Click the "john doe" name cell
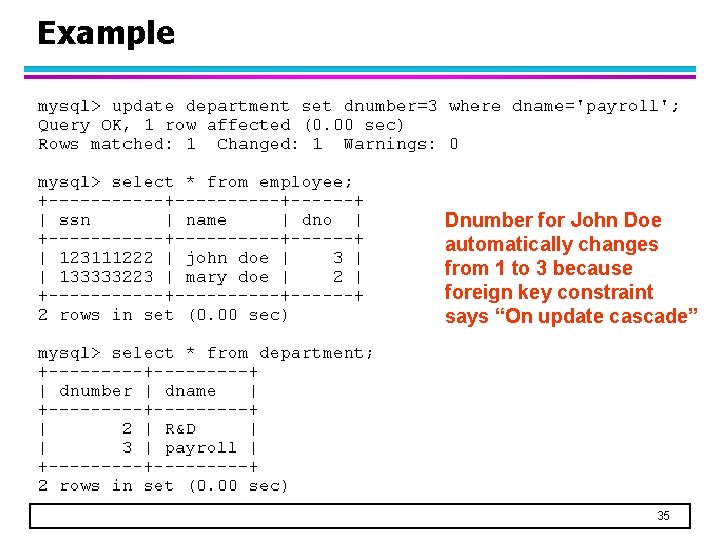This screenshot has height=540, width=720. pos(227,259)
